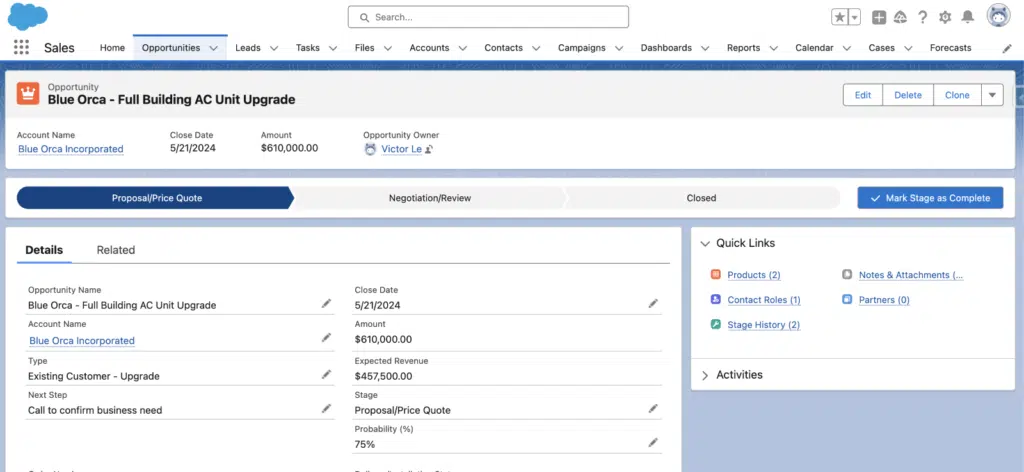Click the Edit button
The height and width of the screenshot is (472, 1024).
click(863, 95)
